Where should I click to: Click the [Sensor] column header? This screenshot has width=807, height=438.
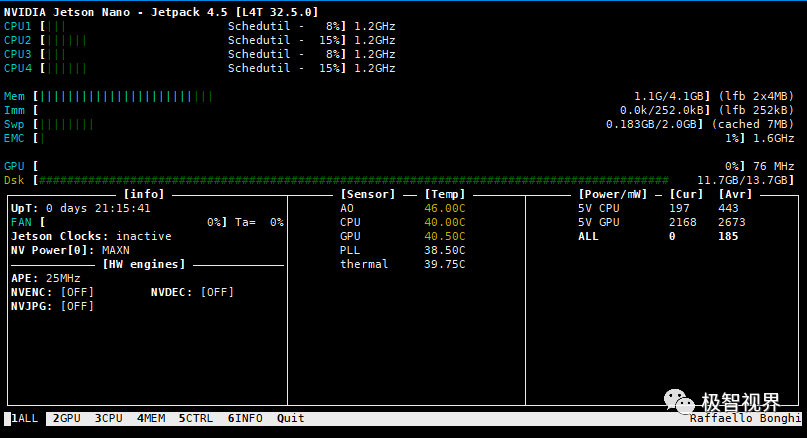367,194
